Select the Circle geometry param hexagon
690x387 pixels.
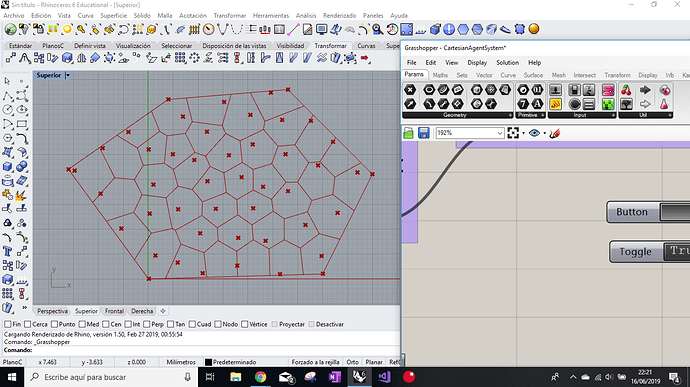point(429,90)
